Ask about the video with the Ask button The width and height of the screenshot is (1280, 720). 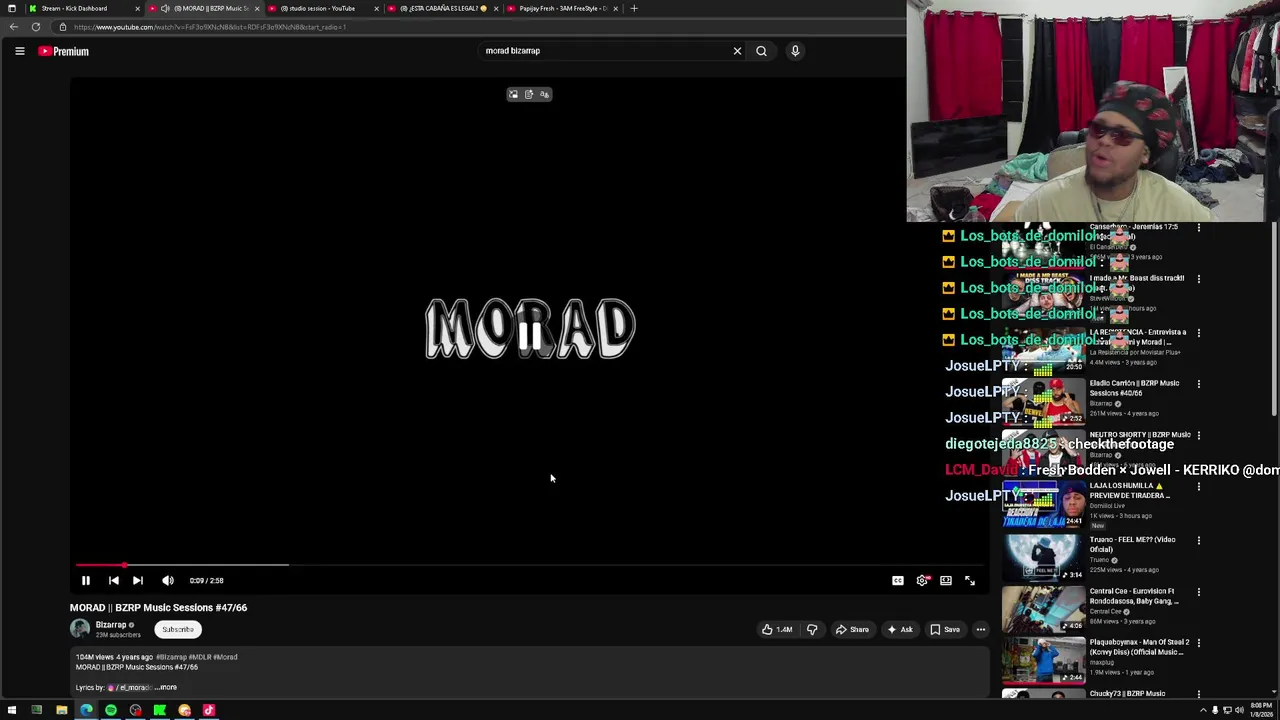(899, 629)
